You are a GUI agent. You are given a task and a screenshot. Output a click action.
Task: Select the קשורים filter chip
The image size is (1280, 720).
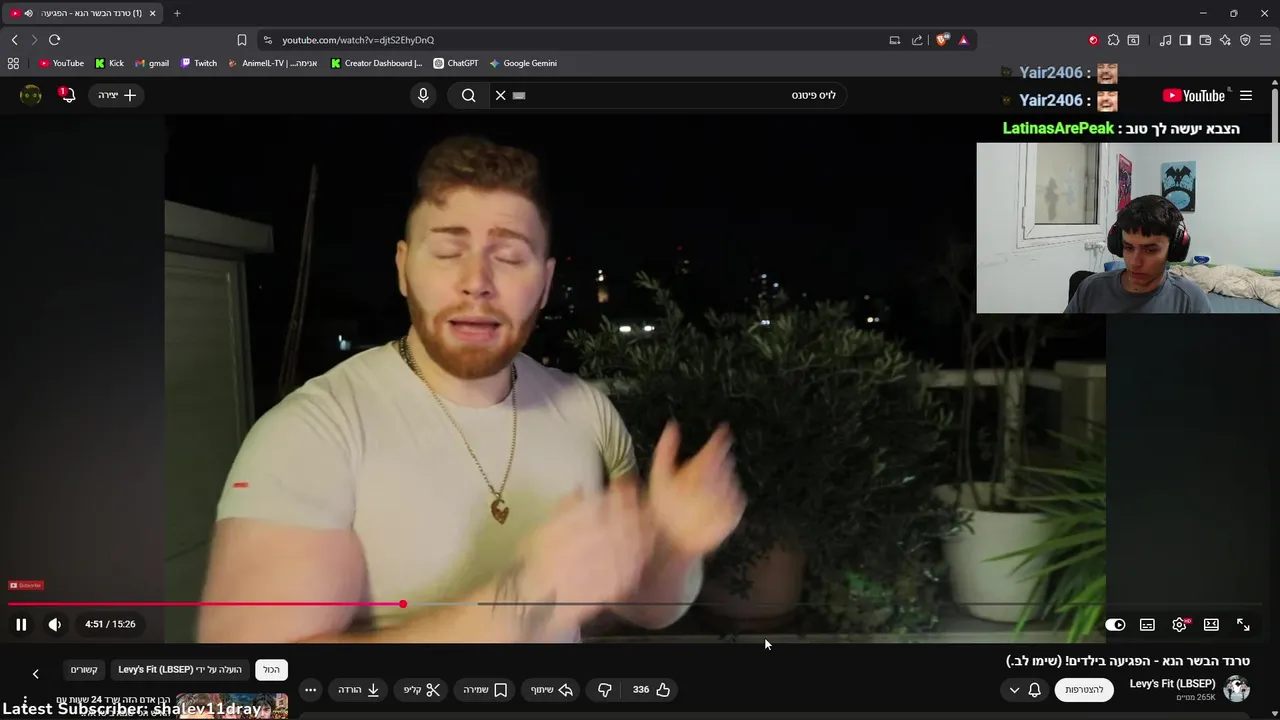(84, 670)
